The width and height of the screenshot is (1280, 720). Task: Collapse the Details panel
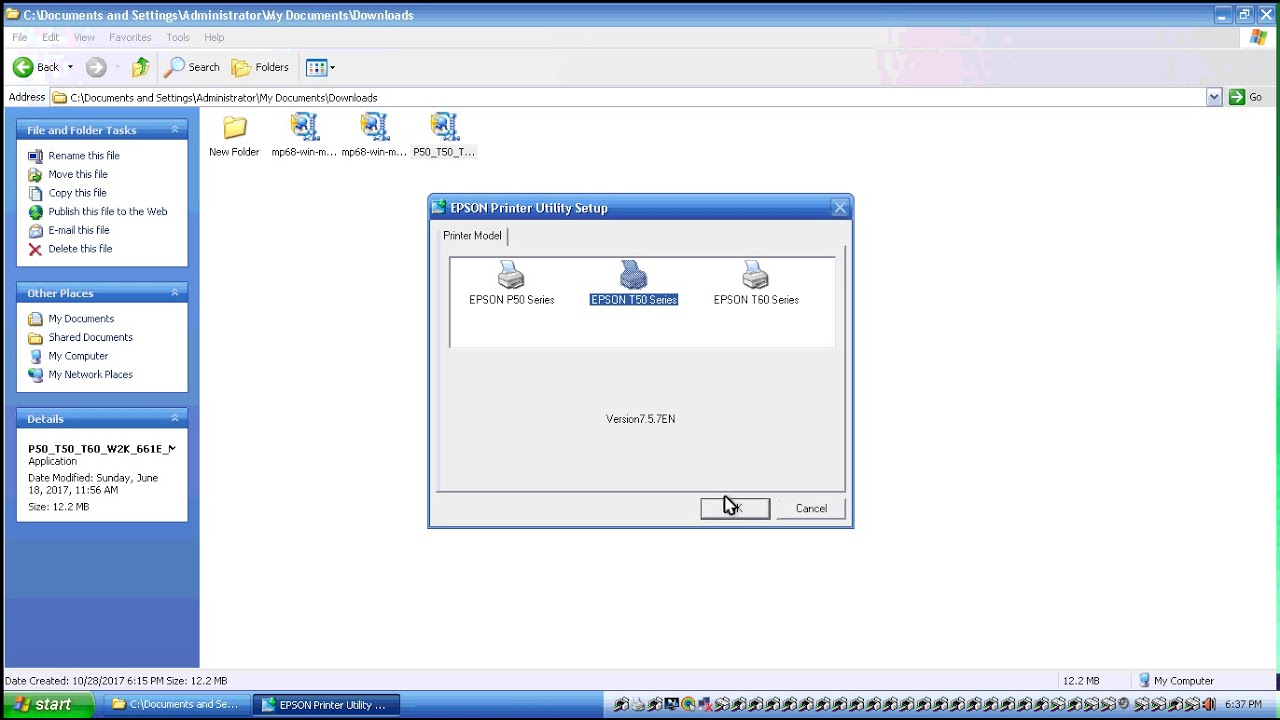click(175, 418)
